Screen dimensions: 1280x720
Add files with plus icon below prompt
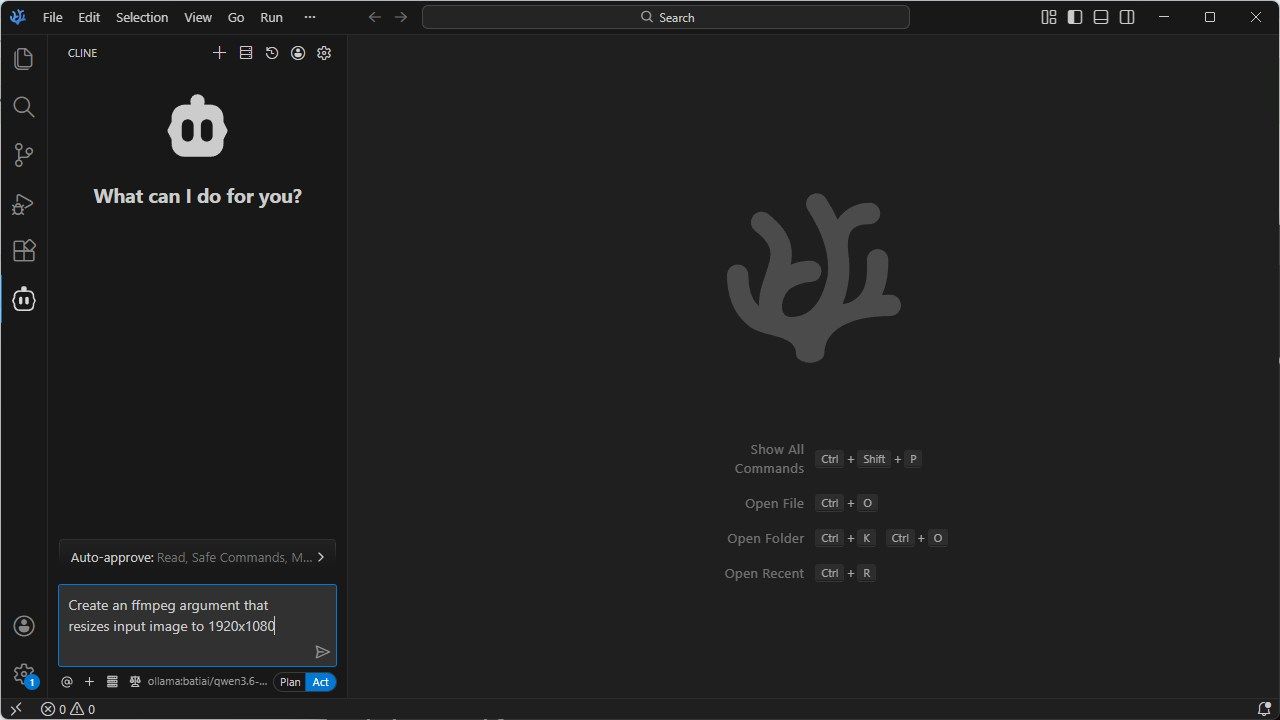89,682
